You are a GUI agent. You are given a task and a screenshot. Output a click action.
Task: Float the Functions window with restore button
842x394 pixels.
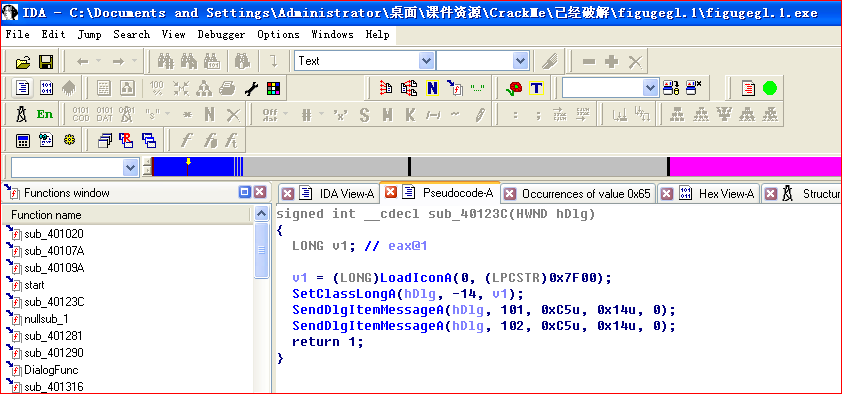point(245,192)
